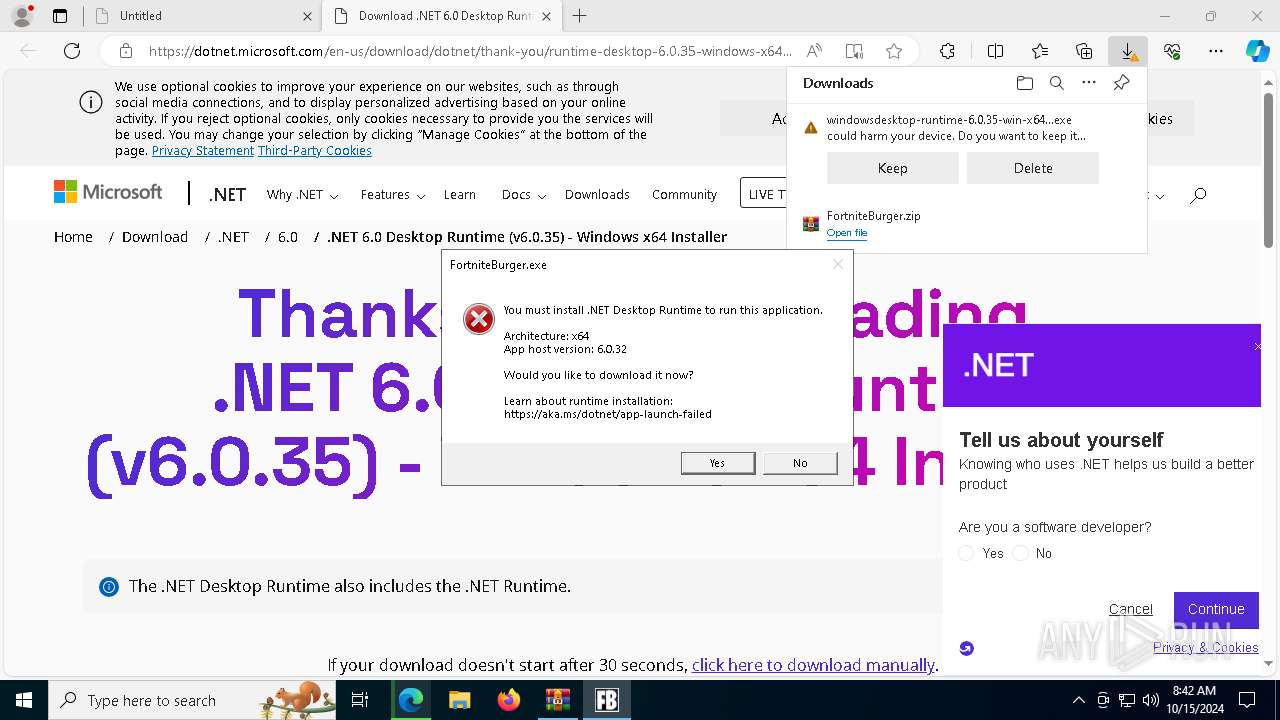Open the Extensions puzzle icon
1280x720 pixels.
click(947, 51)
